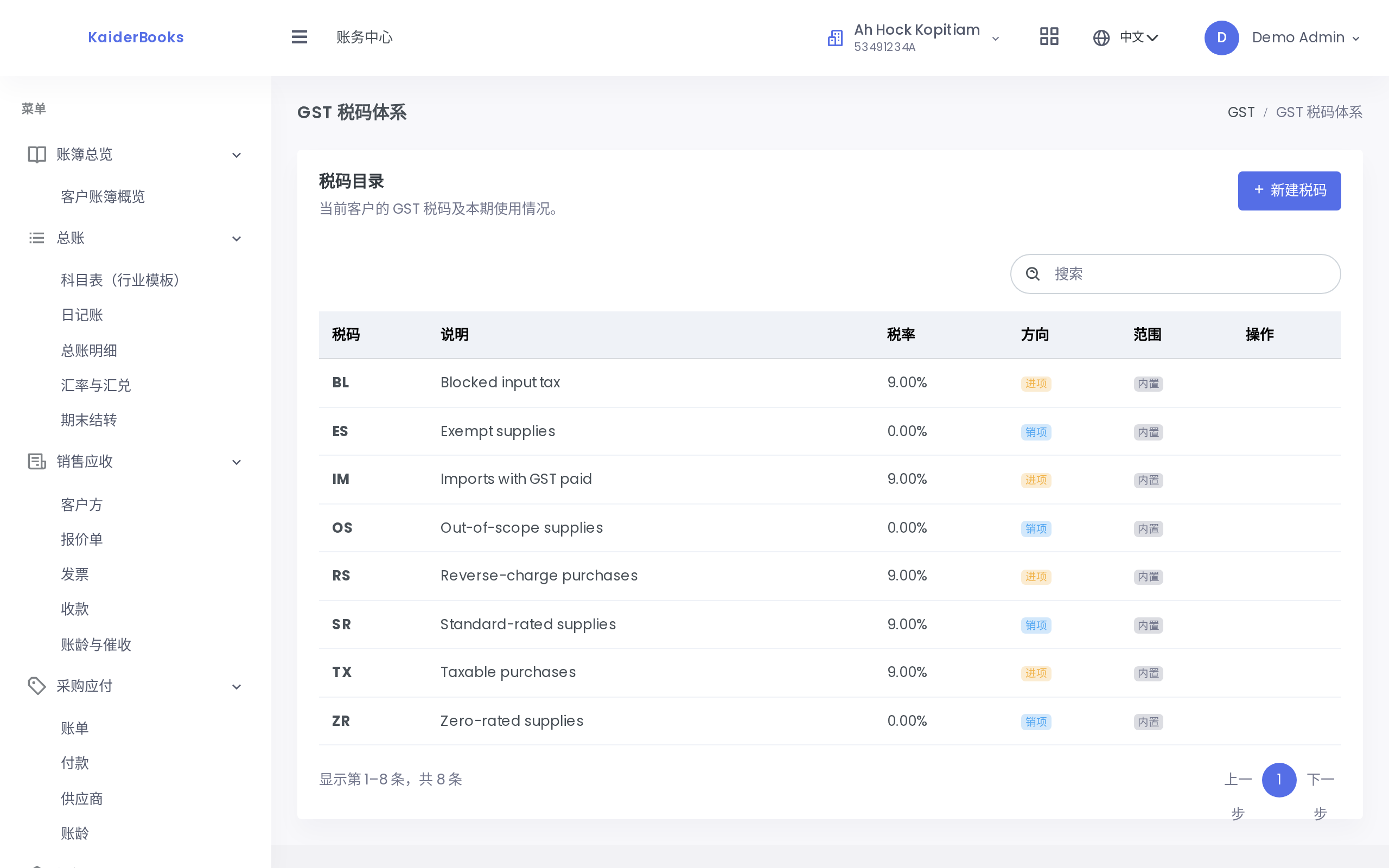Click the search magnifier icon

pyautogui.click(x=1033, y=274)
